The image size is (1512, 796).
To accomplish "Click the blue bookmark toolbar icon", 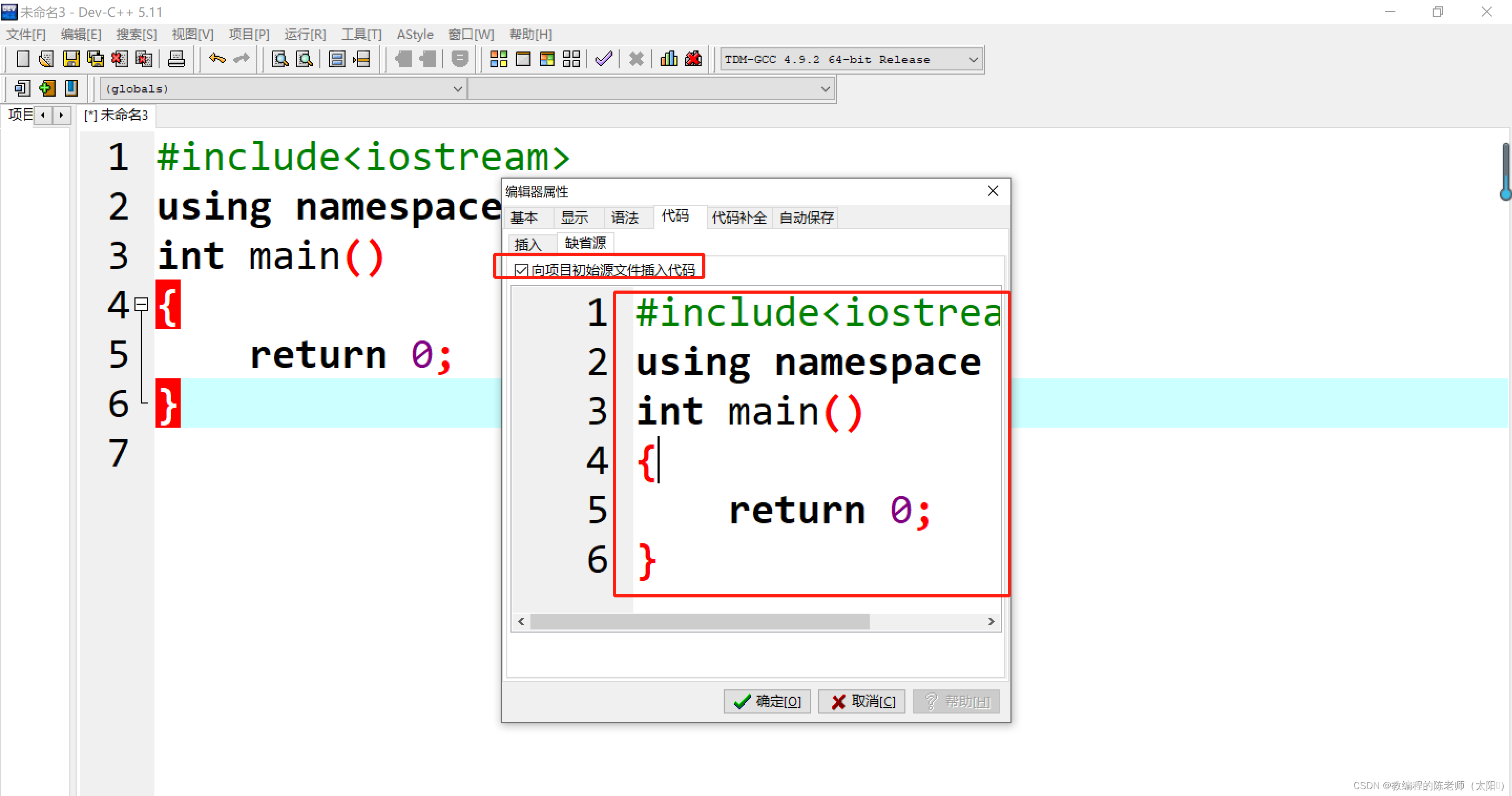I will point(71,89).
